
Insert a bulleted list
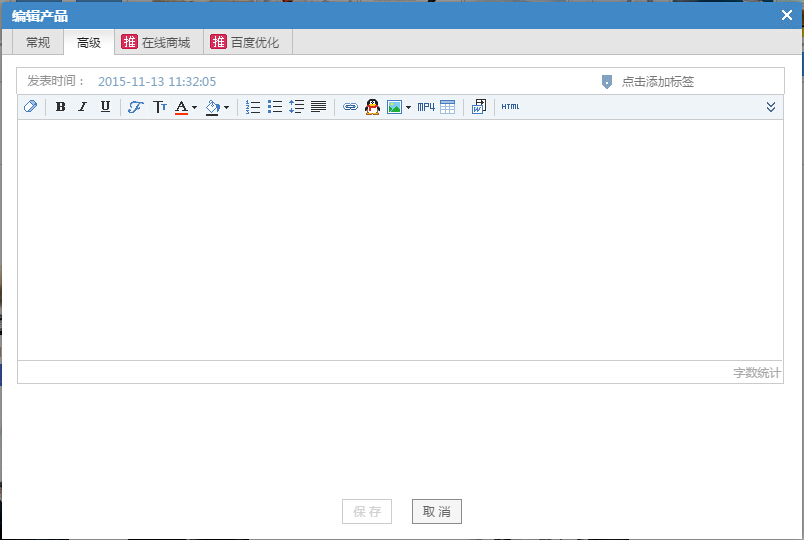click(275, 107)
